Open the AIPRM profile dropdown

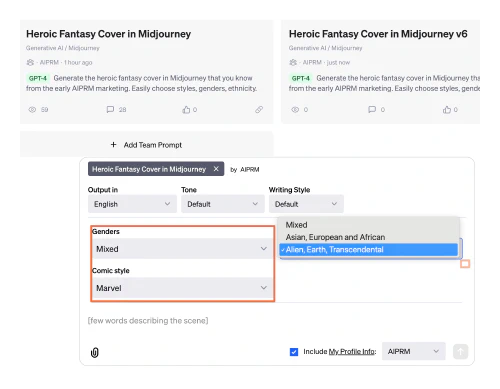[x=413, y=351]
